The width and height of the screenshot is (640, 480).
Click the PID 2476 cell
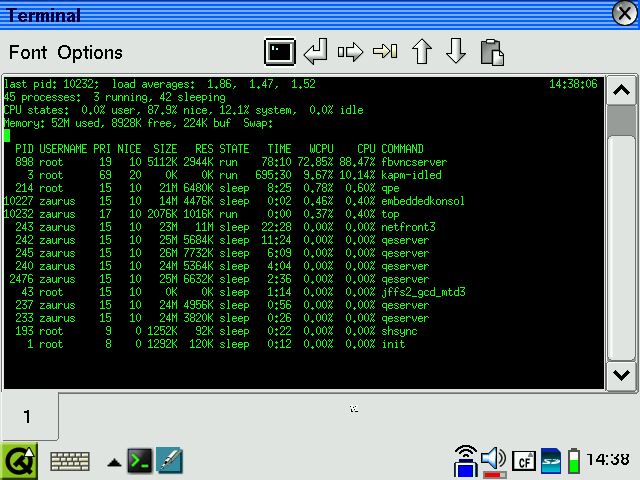(x=22, y=279)
